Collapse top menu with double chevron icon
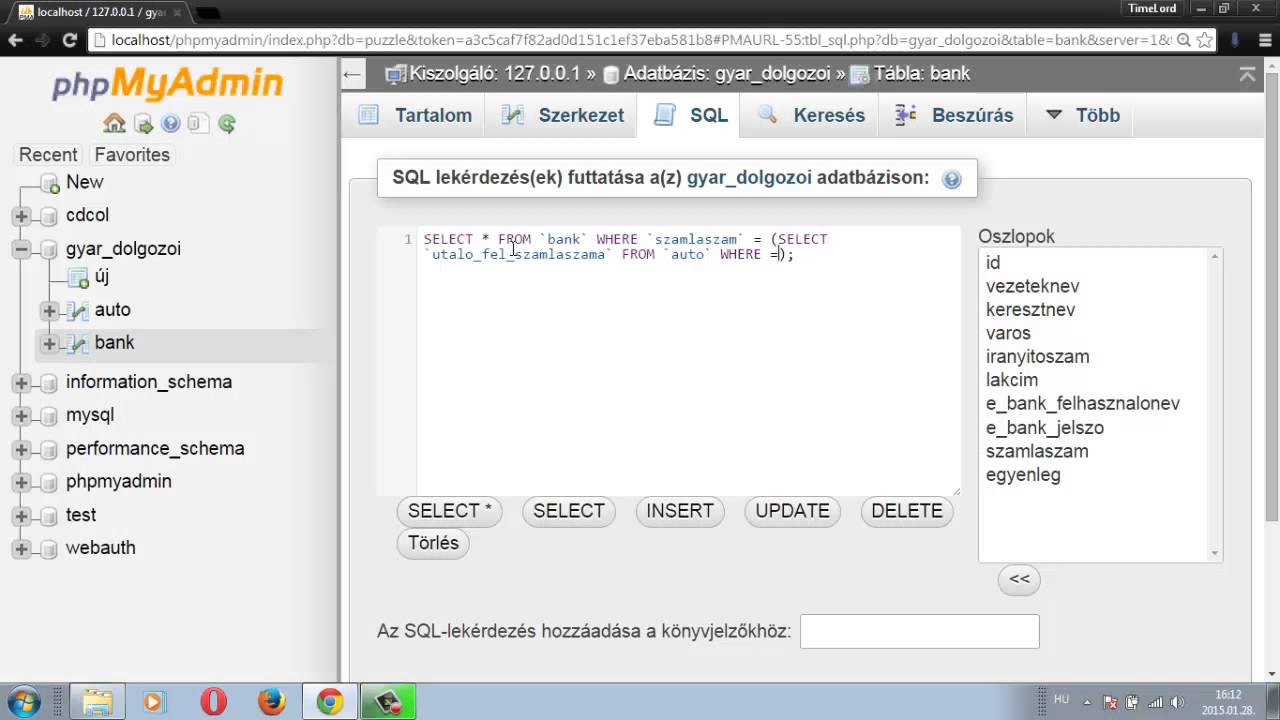 [x=1247, y=74]
